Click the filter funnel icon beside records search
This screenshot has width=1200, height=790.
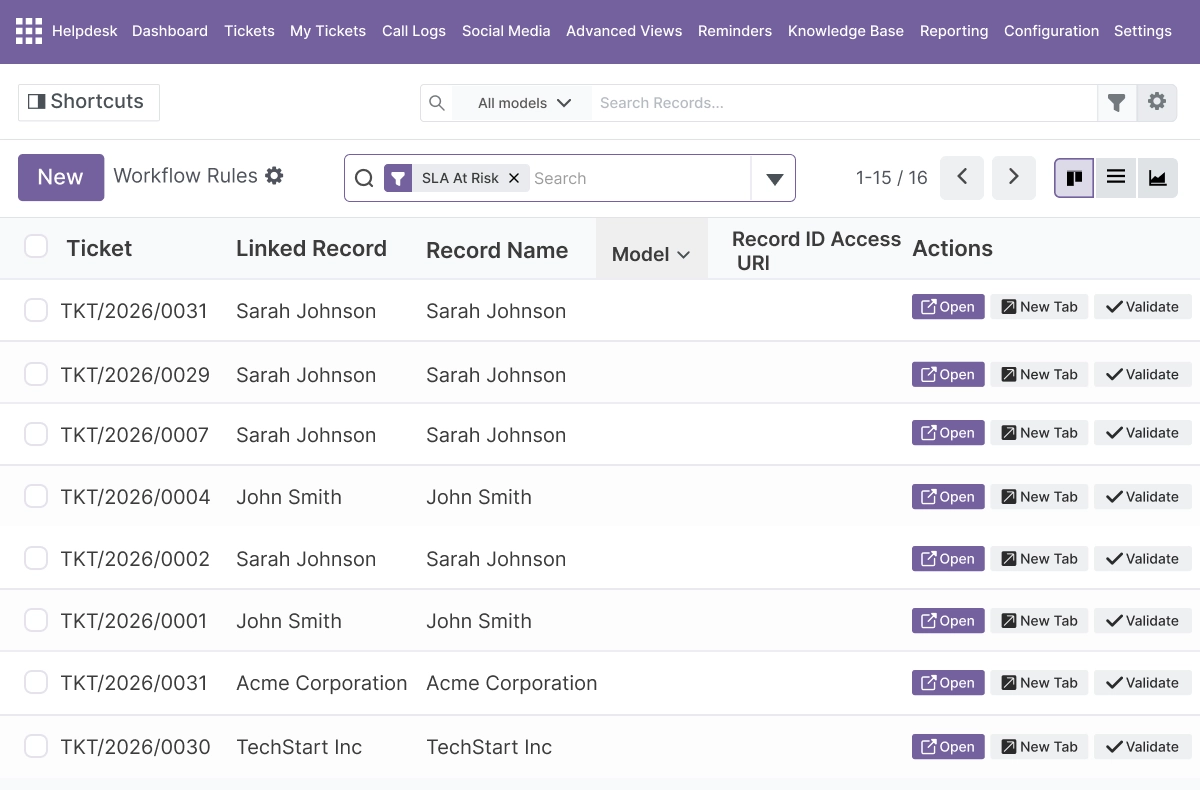(x=1117, y=102)
